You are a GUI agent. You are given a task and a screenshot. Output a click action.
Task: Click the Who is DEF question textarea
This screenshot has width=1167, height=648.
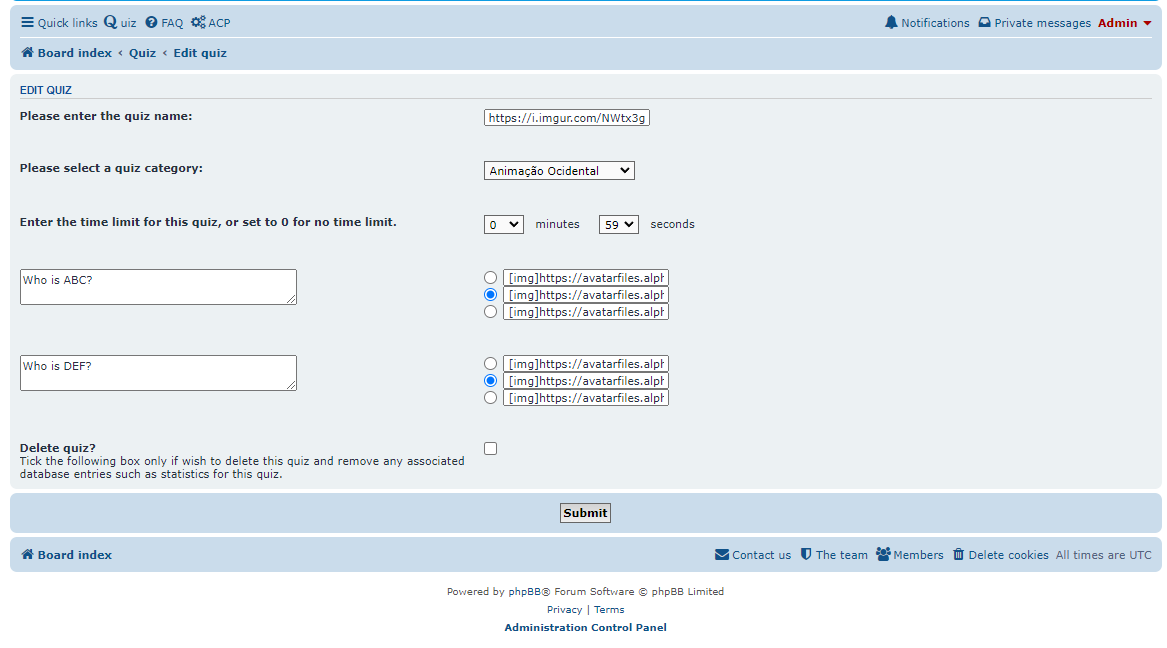tap(158, 373)
